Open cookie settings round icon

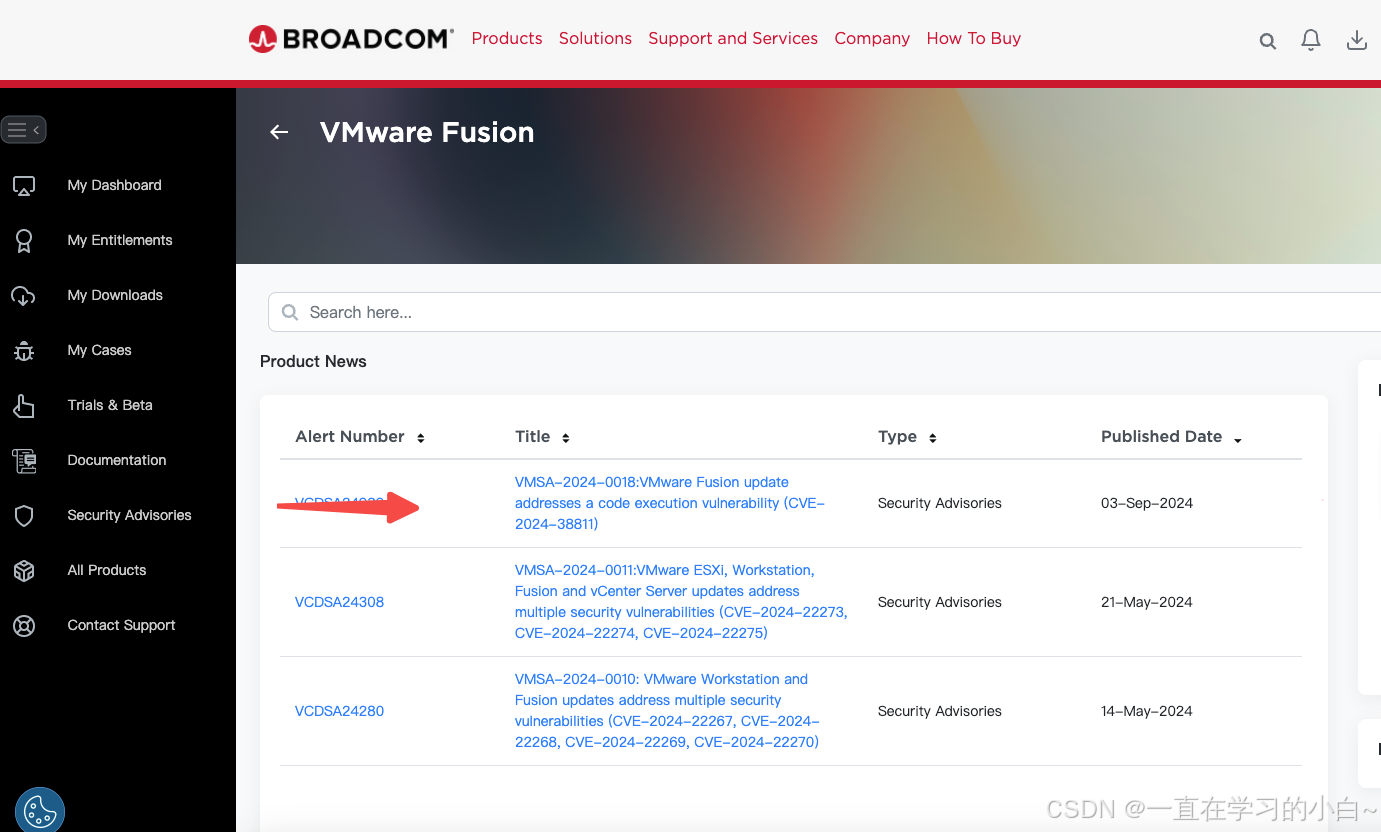pos(40,810)
